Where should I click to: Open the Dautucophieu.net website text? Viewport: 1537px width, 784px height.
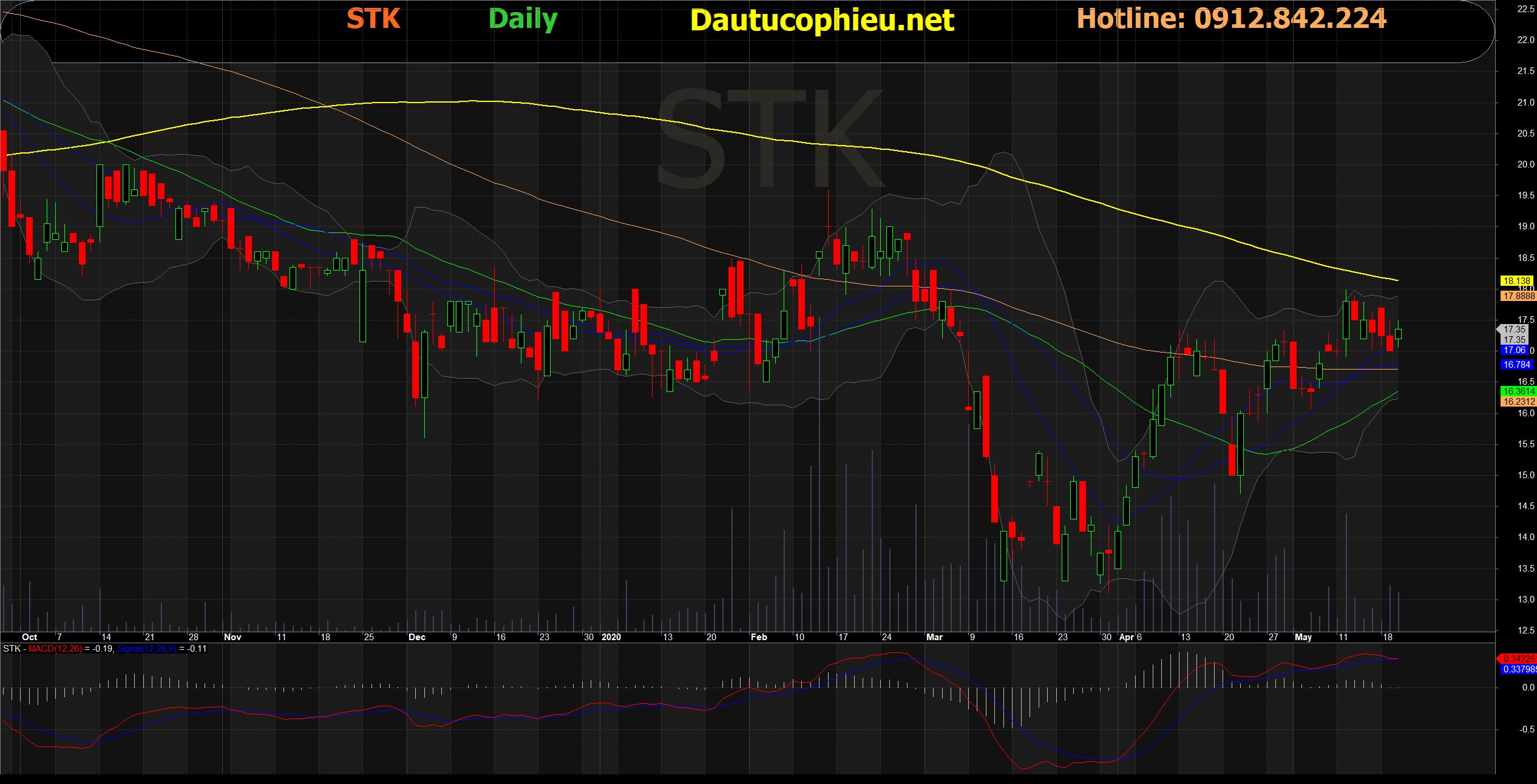click(x=822, y=20)
